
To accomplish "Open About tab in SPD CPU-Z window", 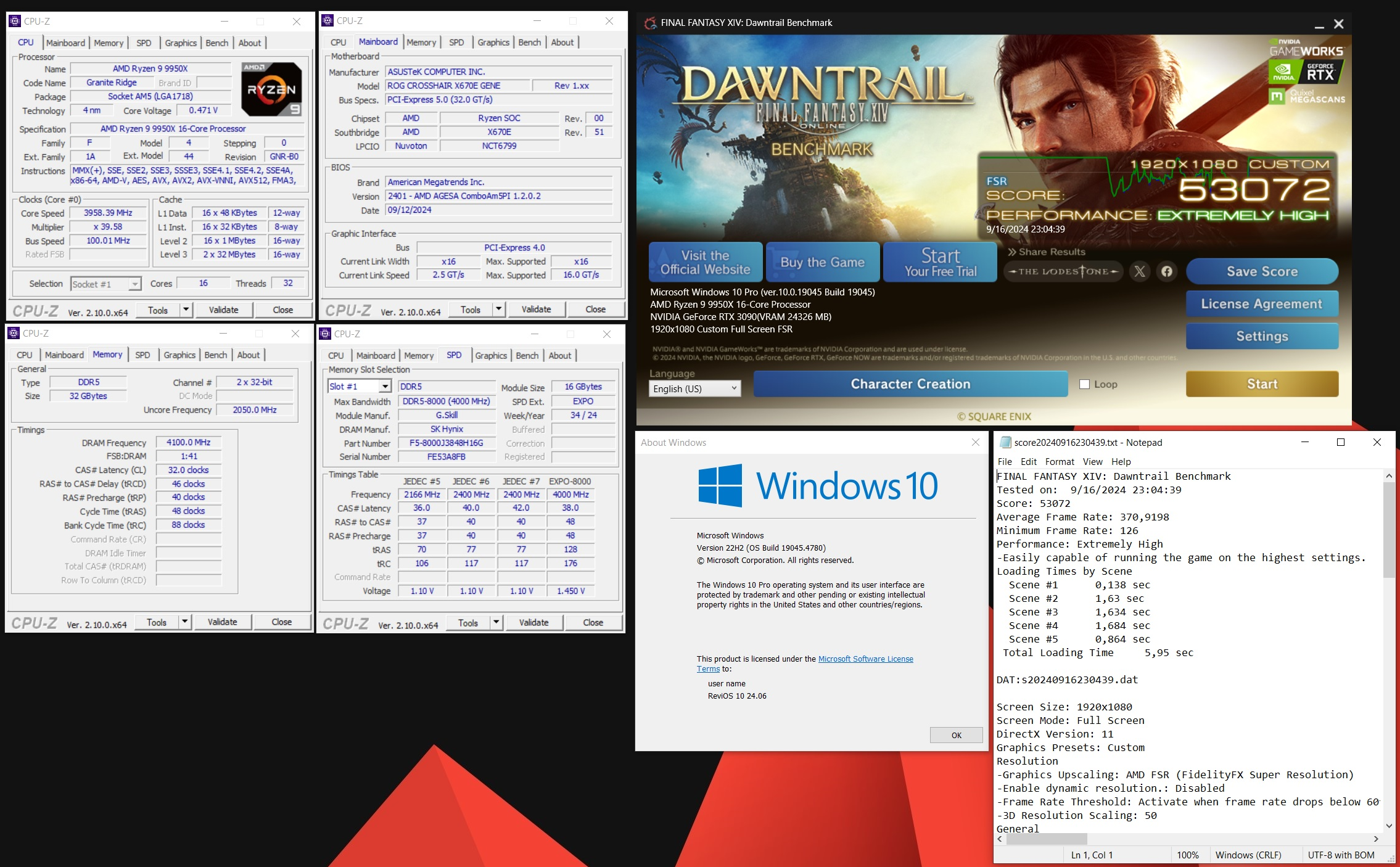I will (x=560, y=355).
